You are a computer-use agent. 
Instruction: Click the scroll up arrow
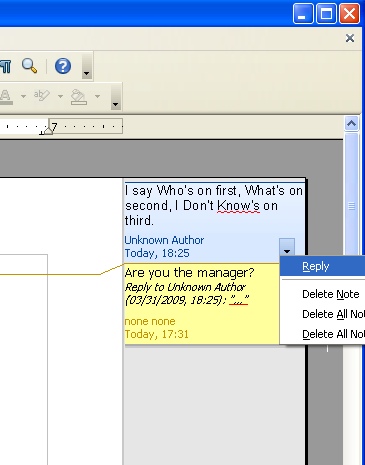pyautogui.click(x=351, y=124)
